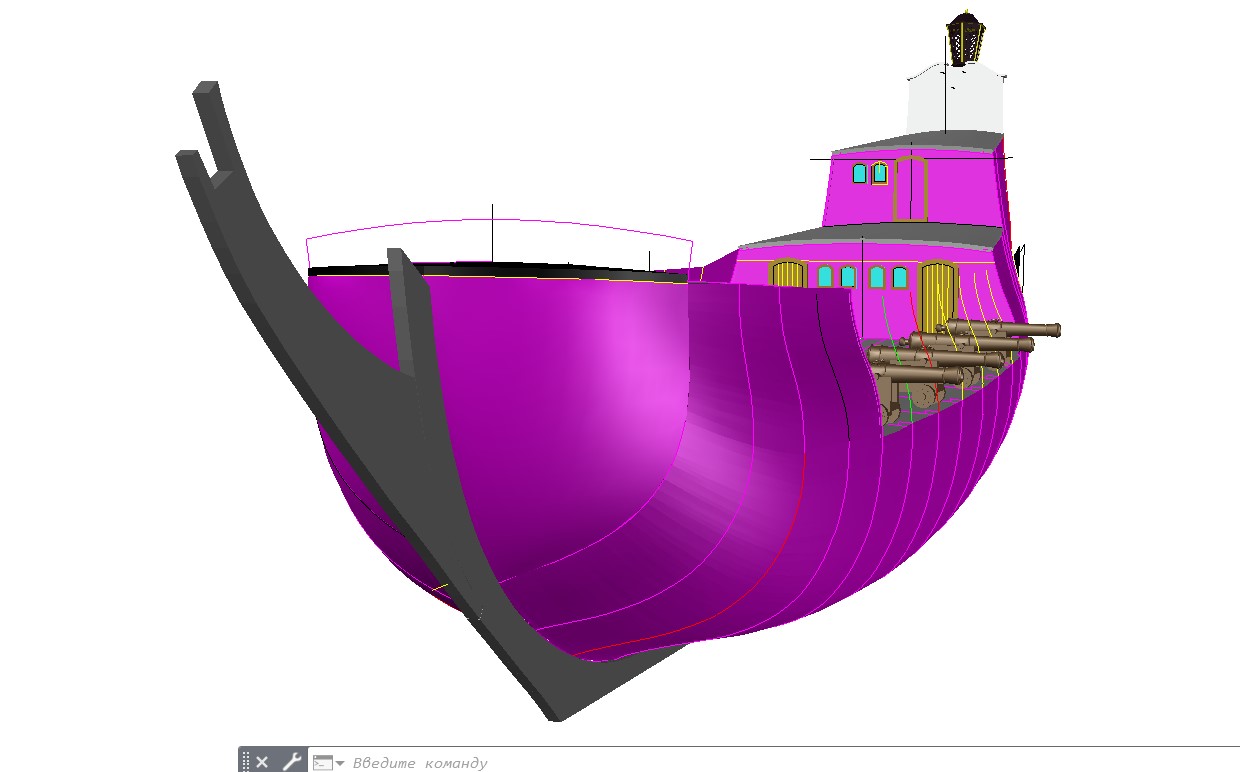This screenshot has width=1240, height=772.
Task: Click the rightmost cyan window on lower cabin
Action: point(899,278)
